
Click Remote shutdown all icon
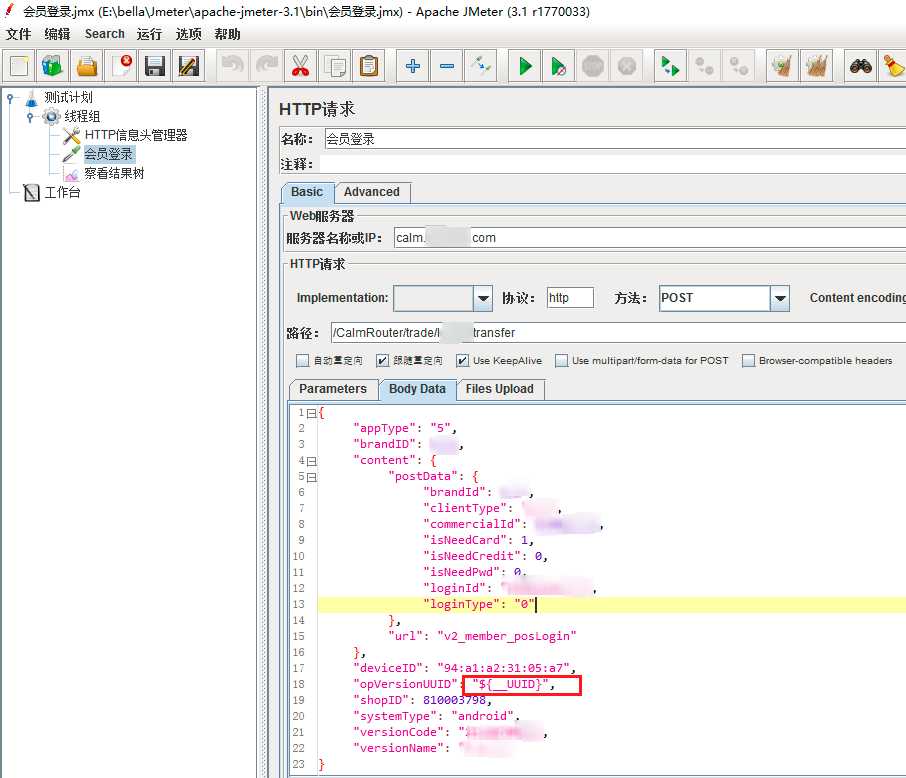pos(738,66)
